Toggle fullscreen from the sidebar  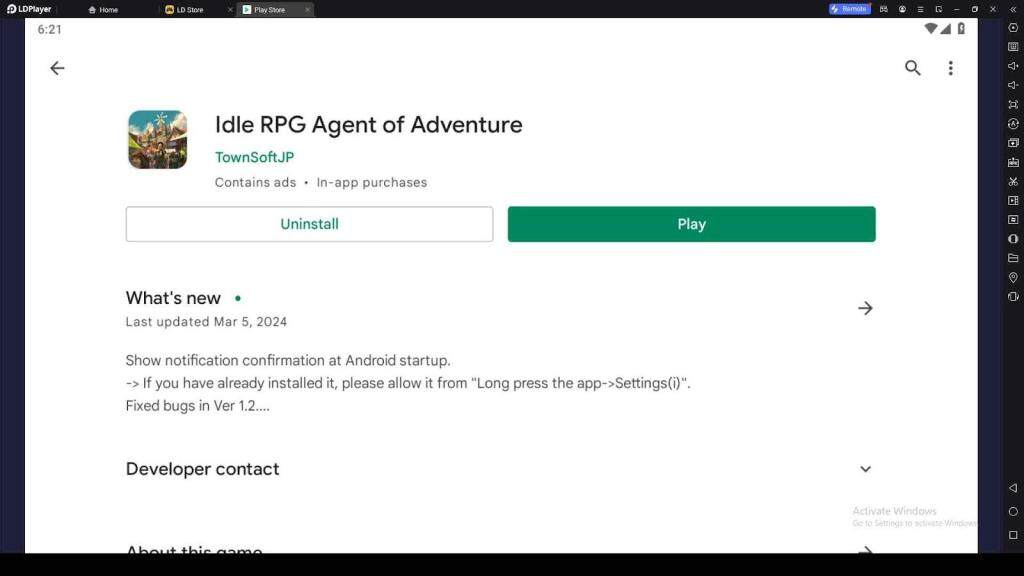coord(1013,104)
